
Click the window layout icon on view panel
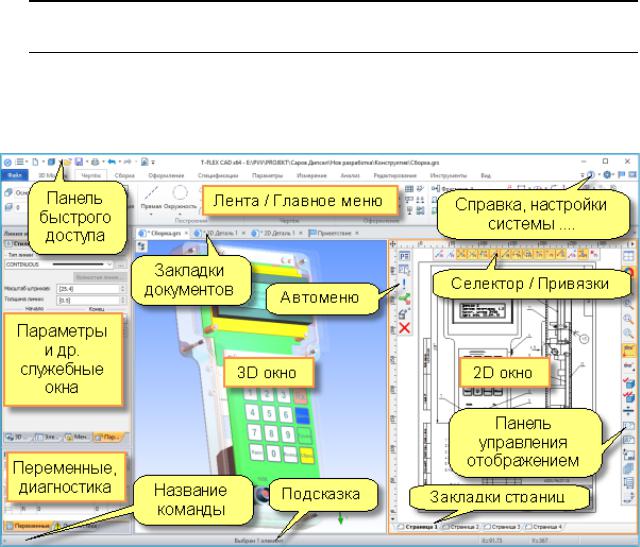[629, 256]
